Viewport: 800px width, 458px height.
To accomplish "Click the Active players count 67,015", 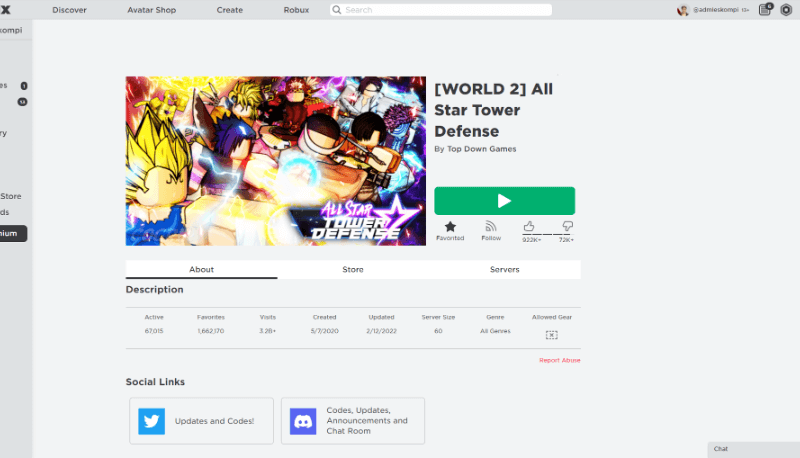I will [x=154, y=331].
